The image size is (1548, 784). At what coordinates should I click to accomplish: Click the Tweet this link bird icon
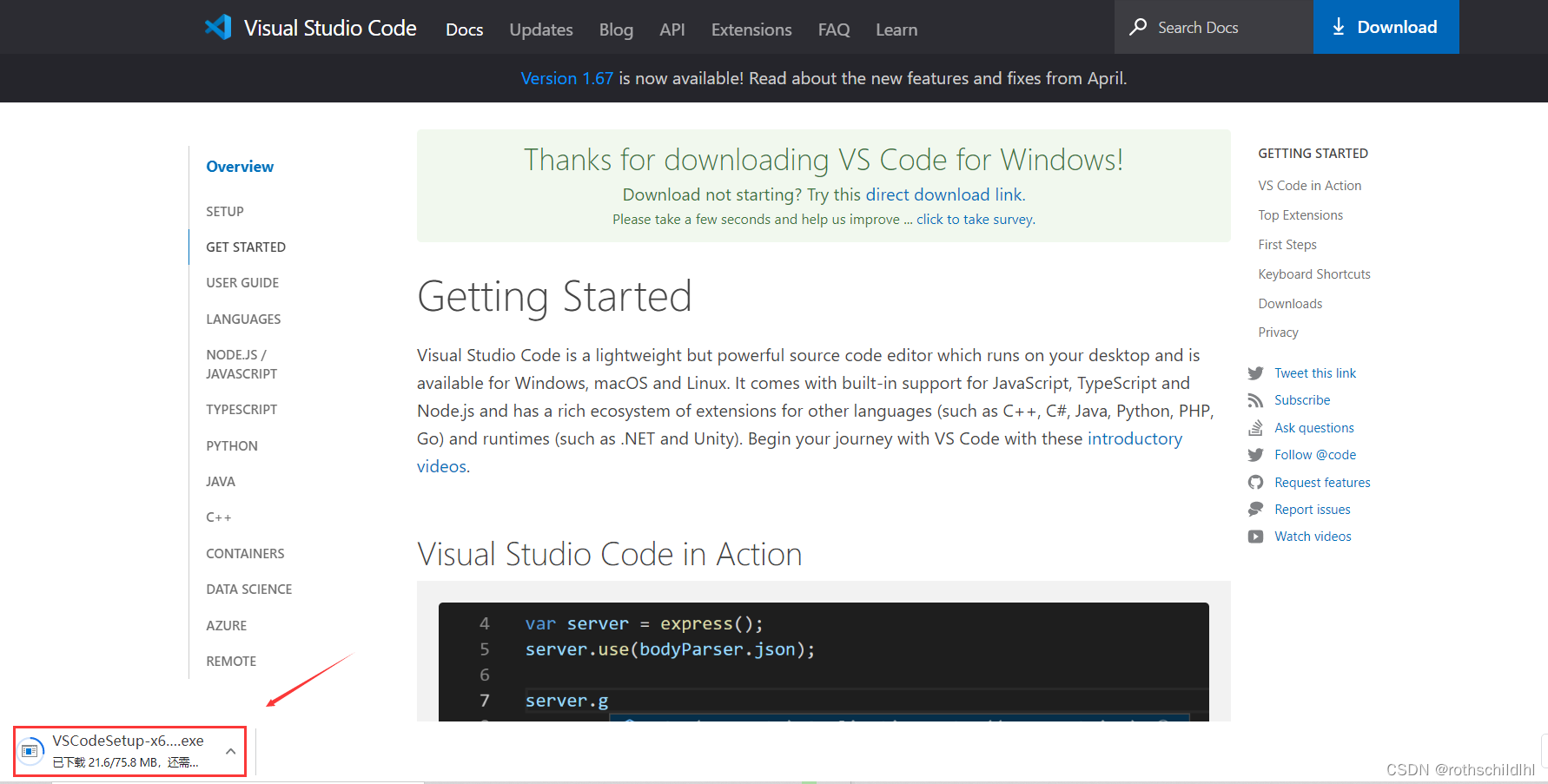pyautogui.click(x=1255, y=373)
